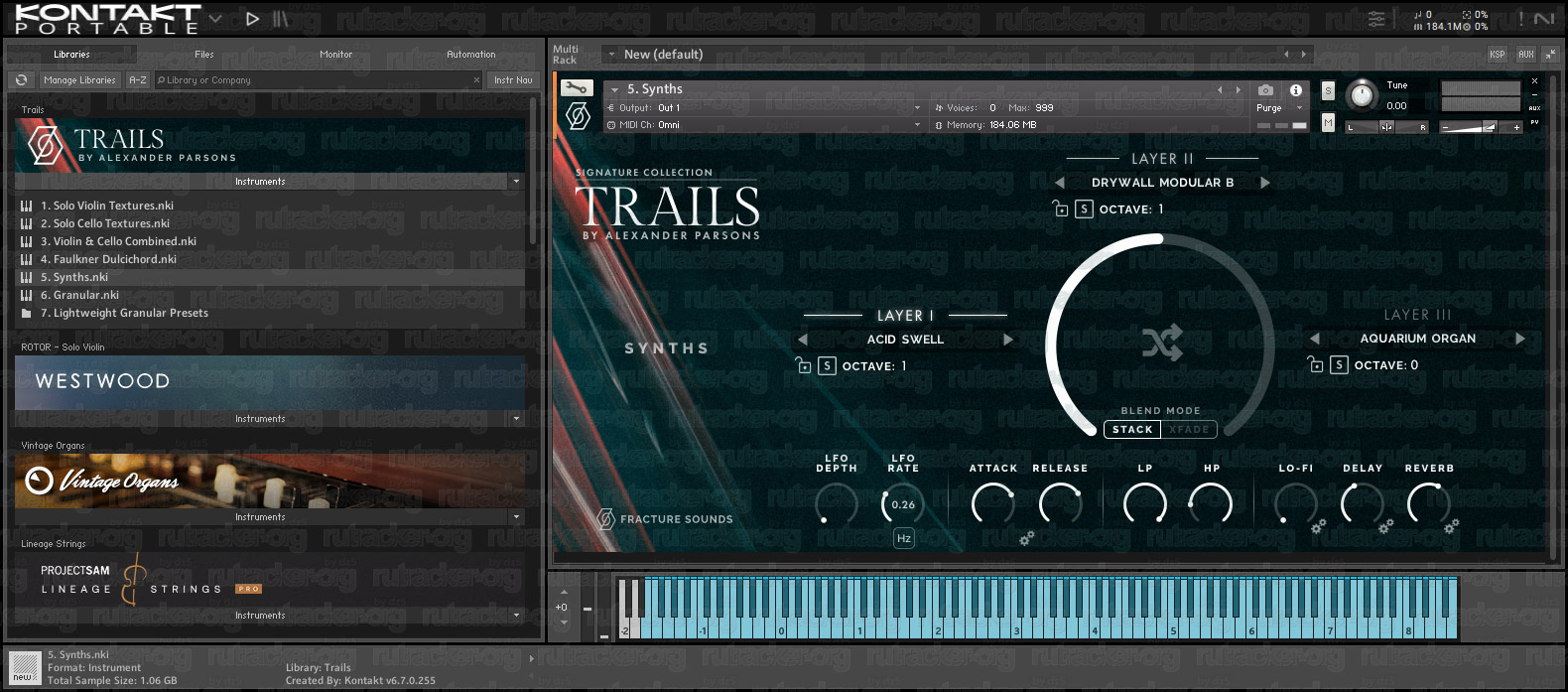Select XFADE blend mode
The image size is (1568, 692).
tap(1189, 430)
